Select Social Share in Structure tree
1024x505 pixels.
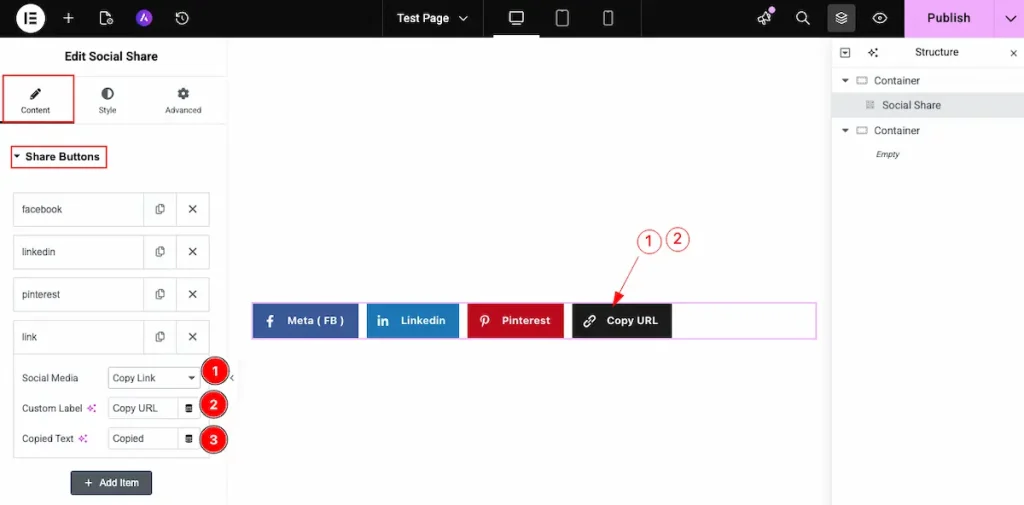911,105
